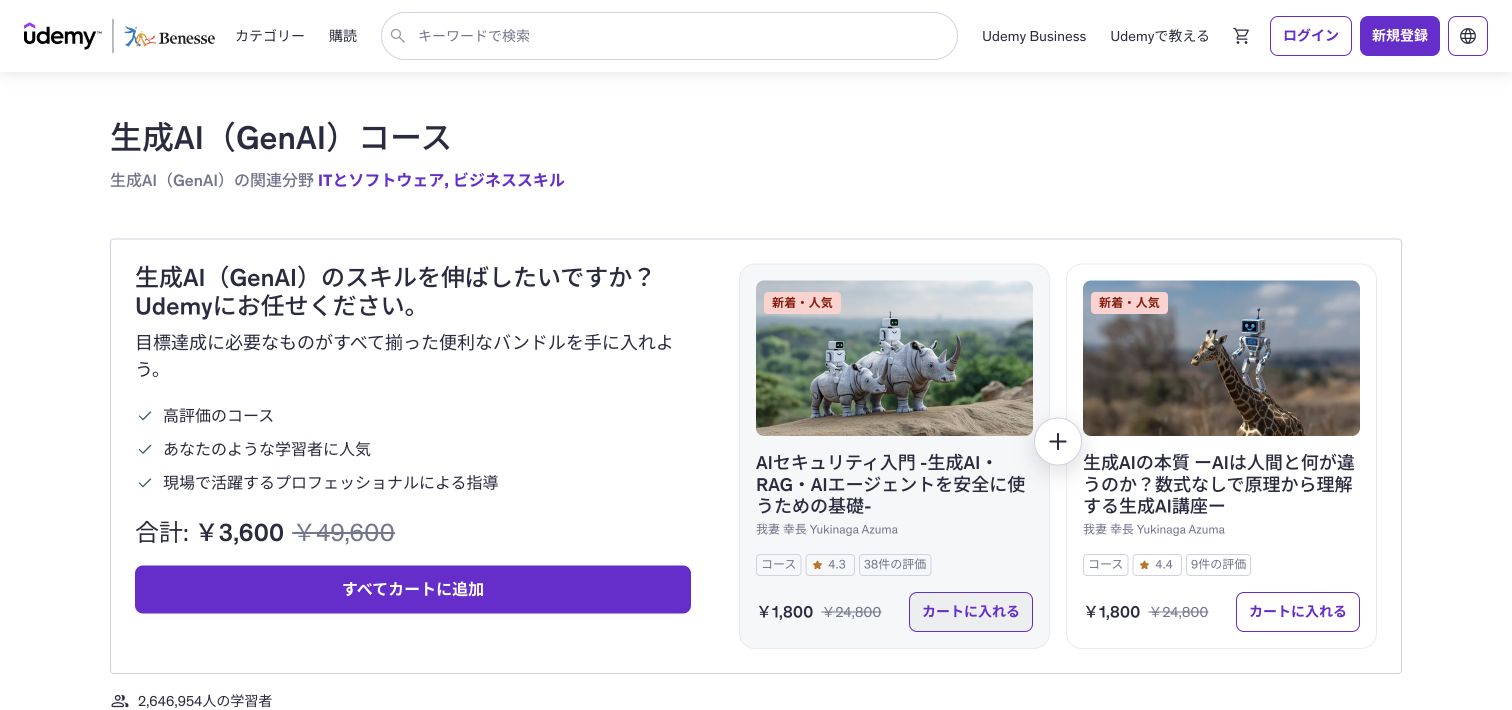
Task: Click the 生成AI（GenAI）コース heading
Action: [281, 138]
